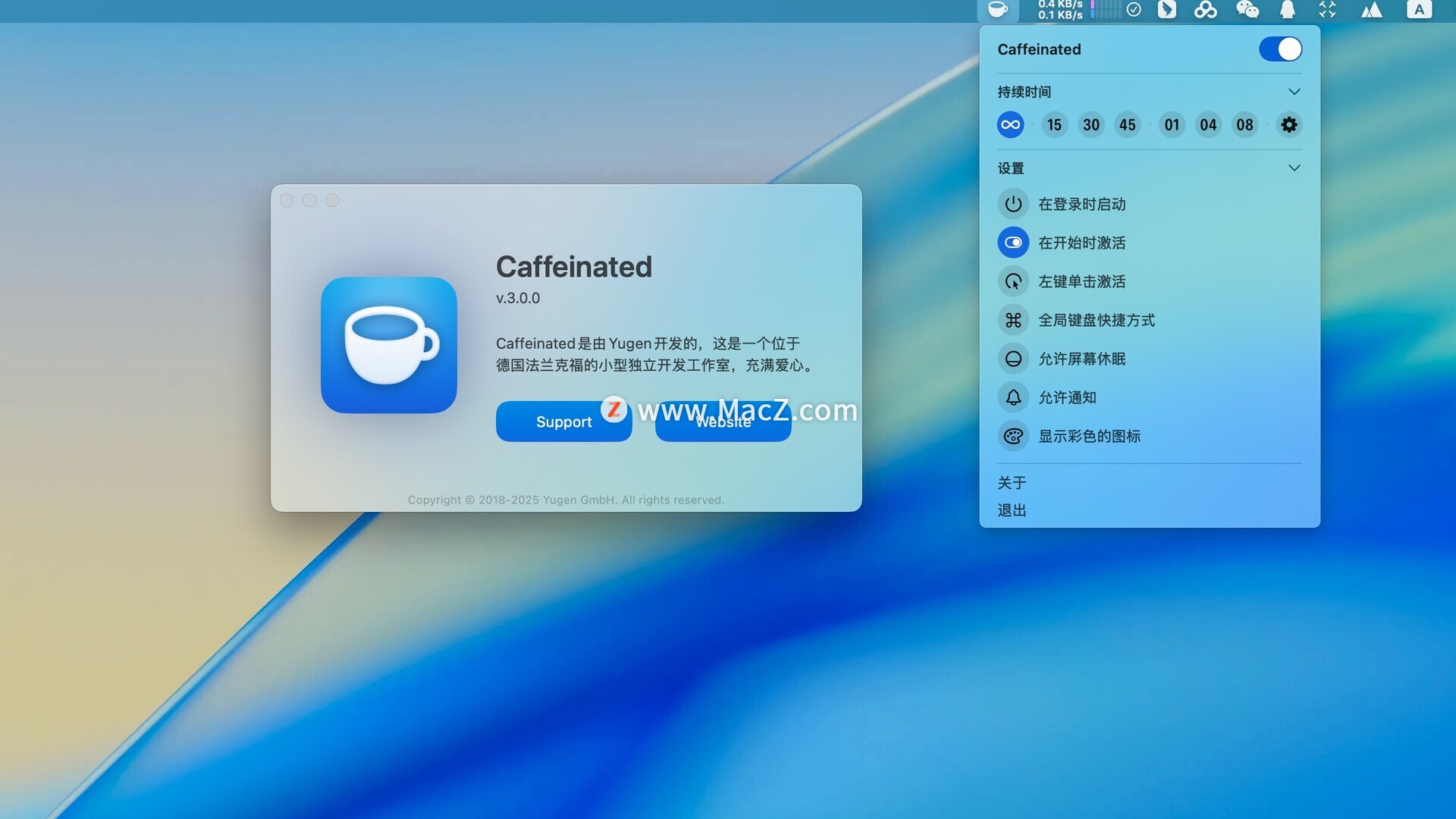Select the infinity duration icon
This screenshot has height=819, width=1456.
[1011, 125]
